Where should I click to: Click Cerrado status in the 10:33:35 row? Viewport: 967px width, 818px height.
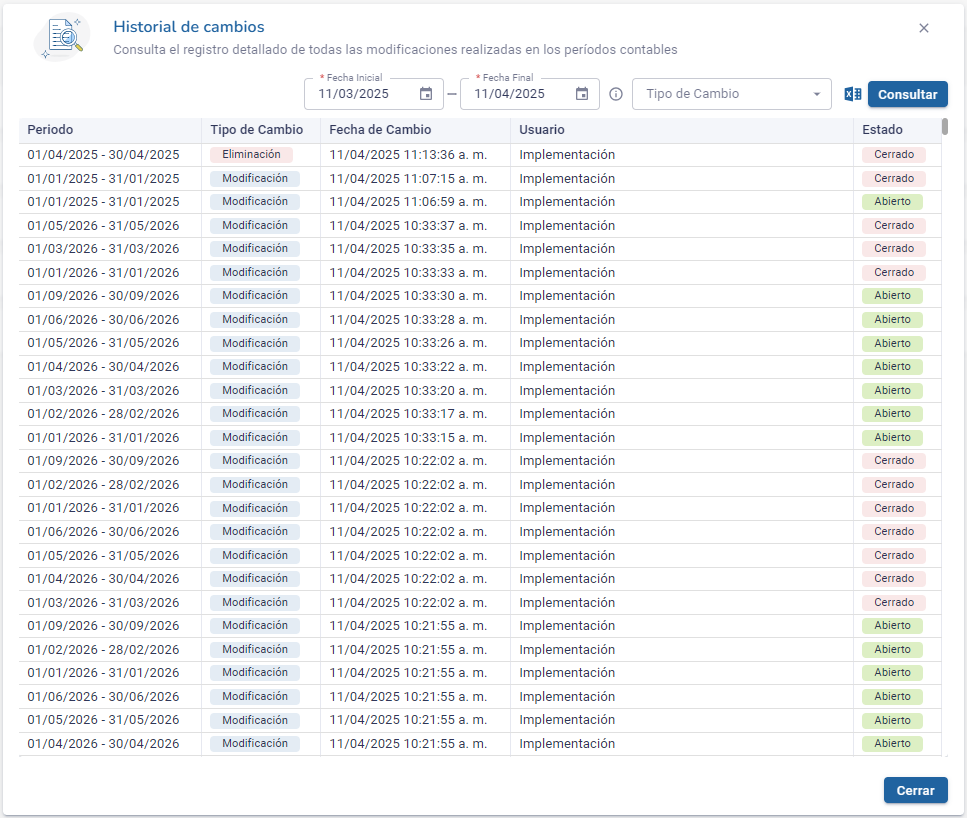(894, 248)
